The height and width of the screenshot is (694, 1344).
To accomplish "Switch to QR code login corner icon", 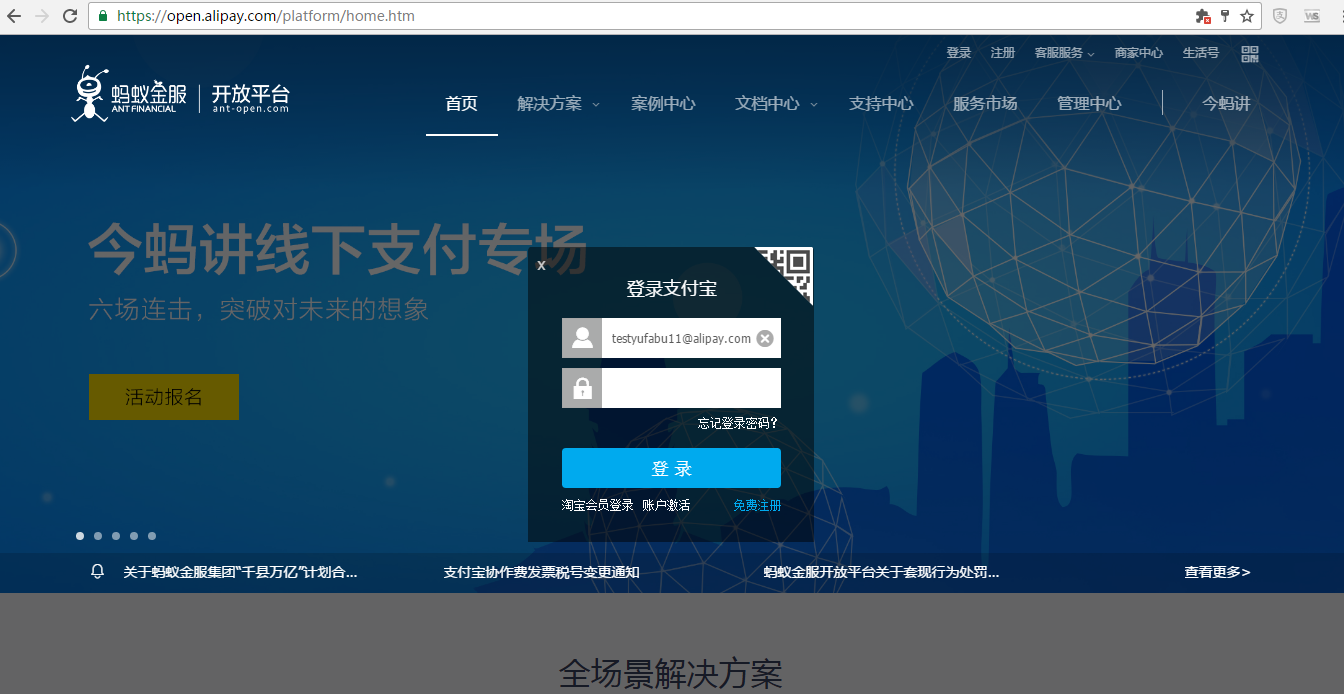I will (790, 269).
